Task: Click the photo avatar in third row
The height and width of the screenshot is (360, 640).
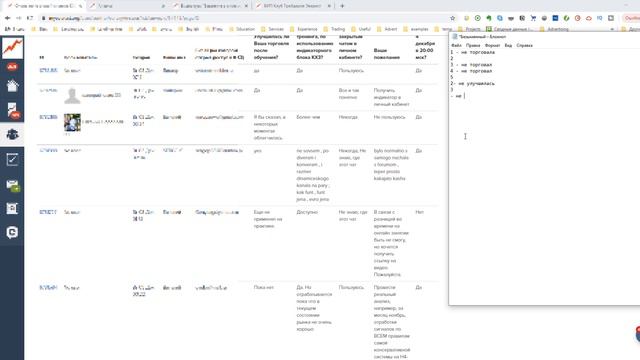Action: [72, 122]
